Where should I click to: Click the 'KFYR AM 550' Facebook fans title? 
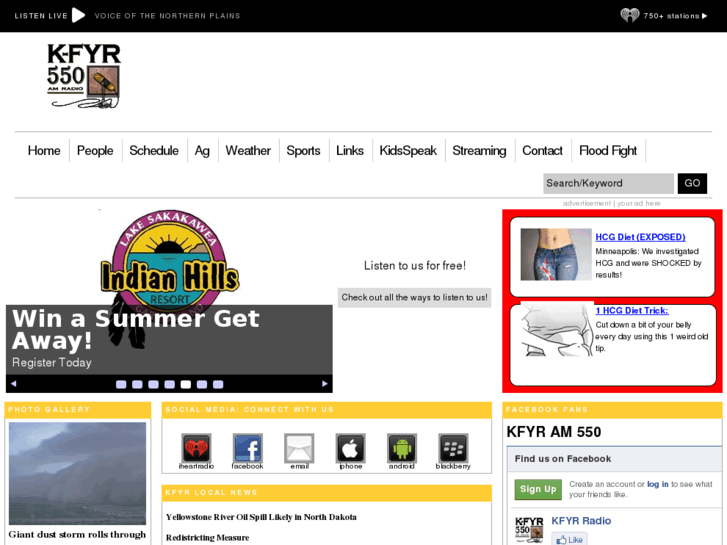point(554,432)
